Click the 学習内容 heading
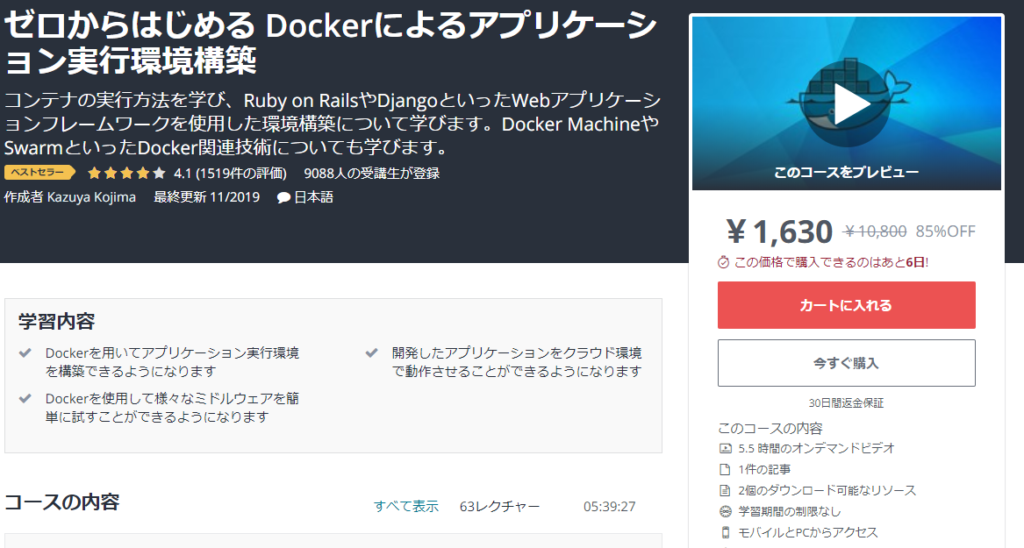 [57, 321]
